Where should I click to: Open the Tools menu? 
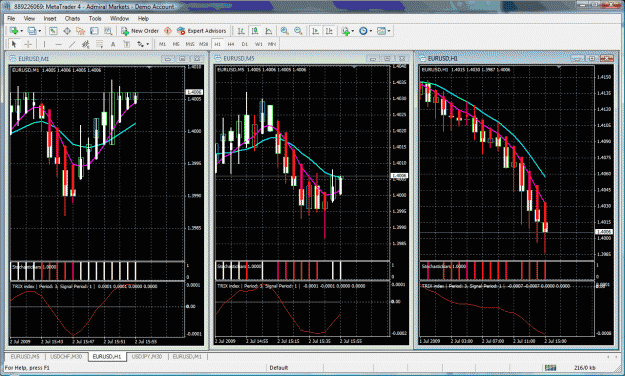click(x=95, y=18)
